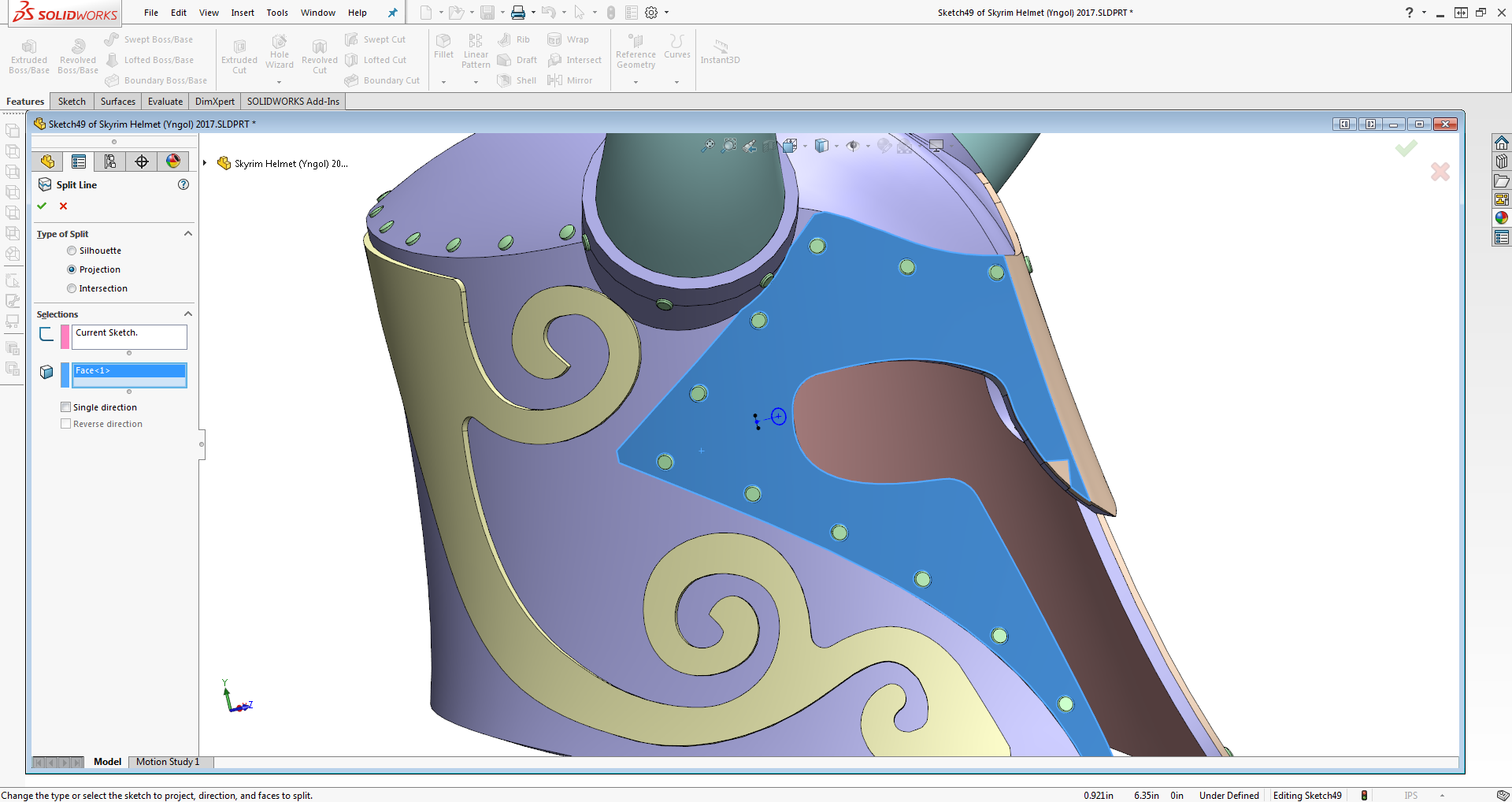This screenshot has width=1512, height=802.
Task: Pin the menu bar with the pushpin
Action: pos(392,13)
